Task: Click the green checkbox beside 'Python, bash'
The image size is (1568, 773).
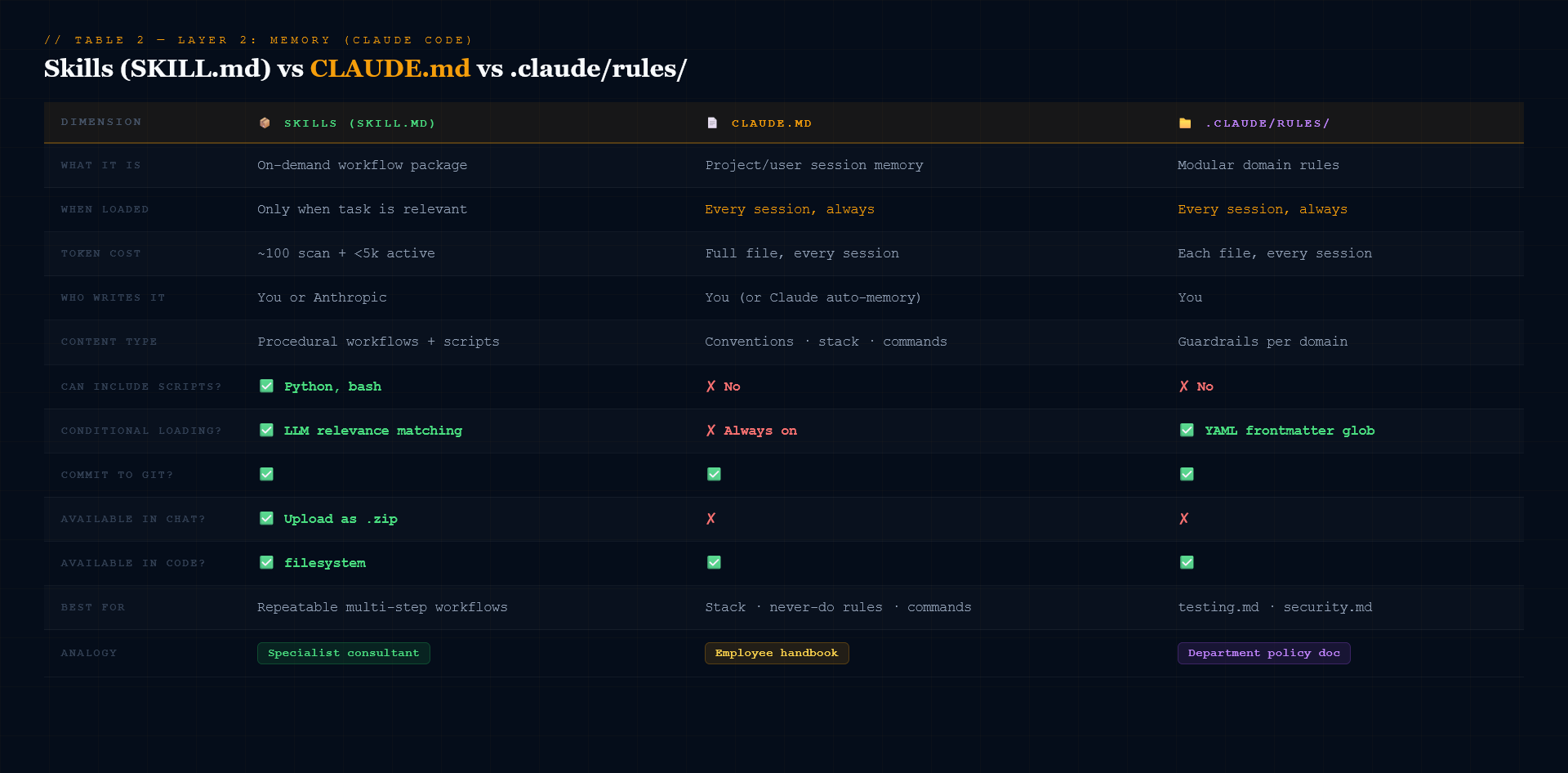Action: [266, 386]
